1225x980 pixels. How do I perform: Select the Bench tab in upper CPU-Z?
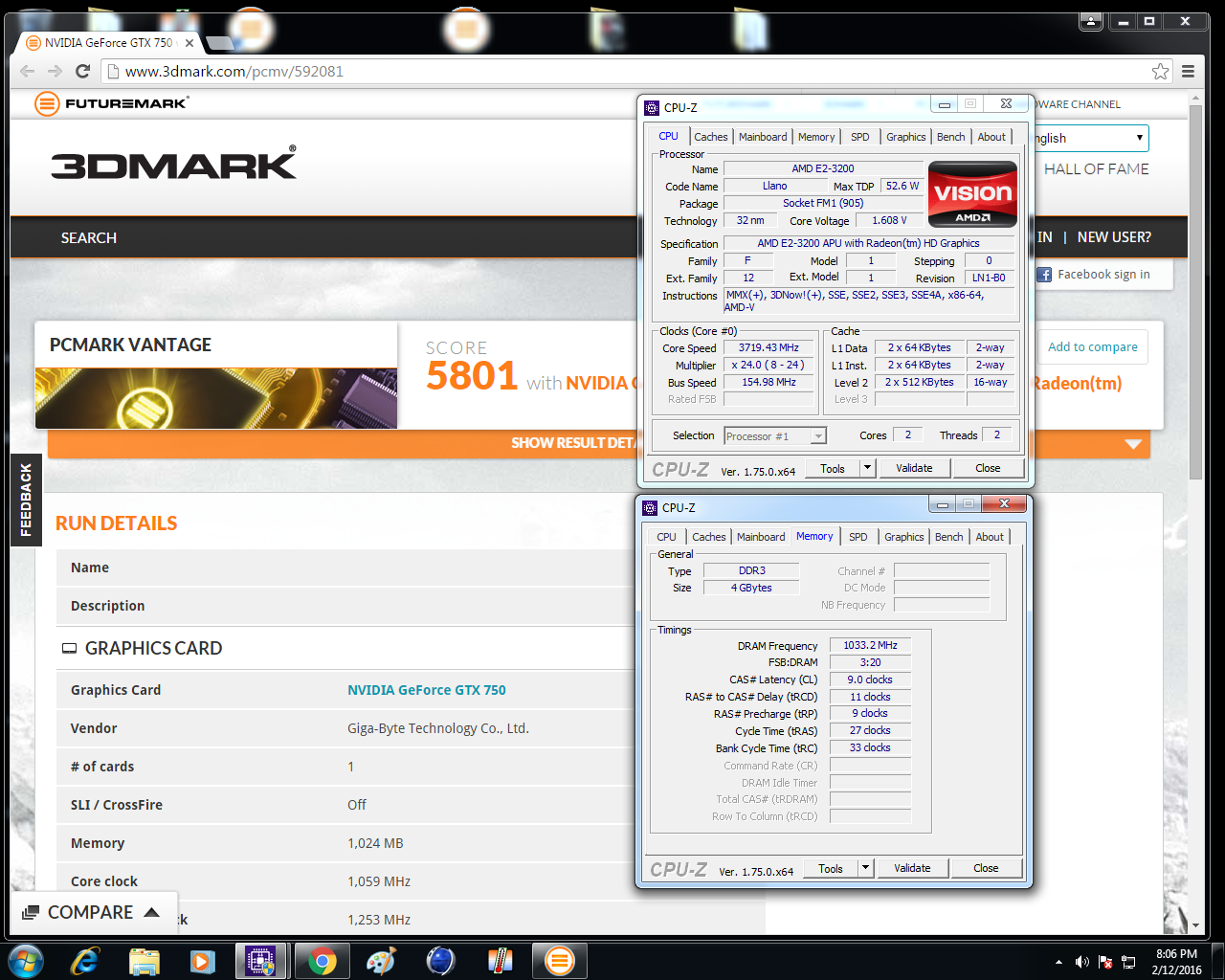951,137
